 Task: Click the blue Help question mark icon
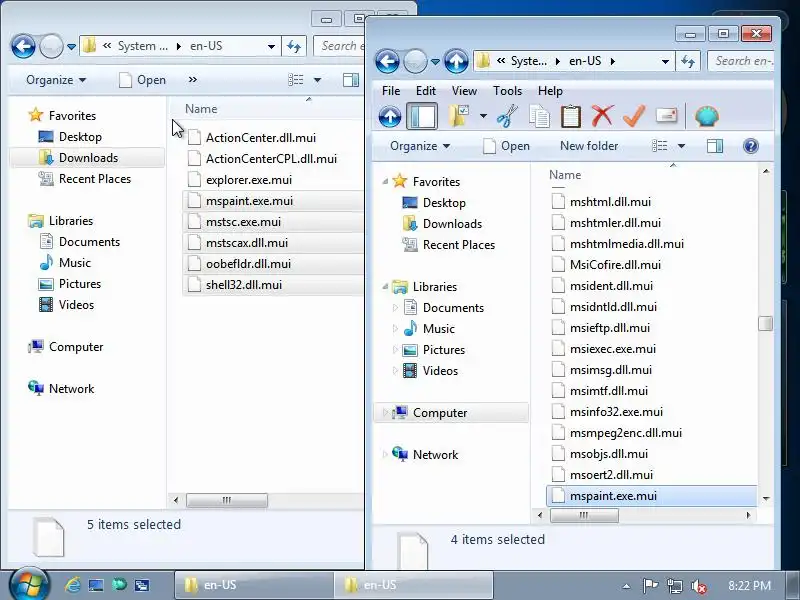tap(751, 146)
